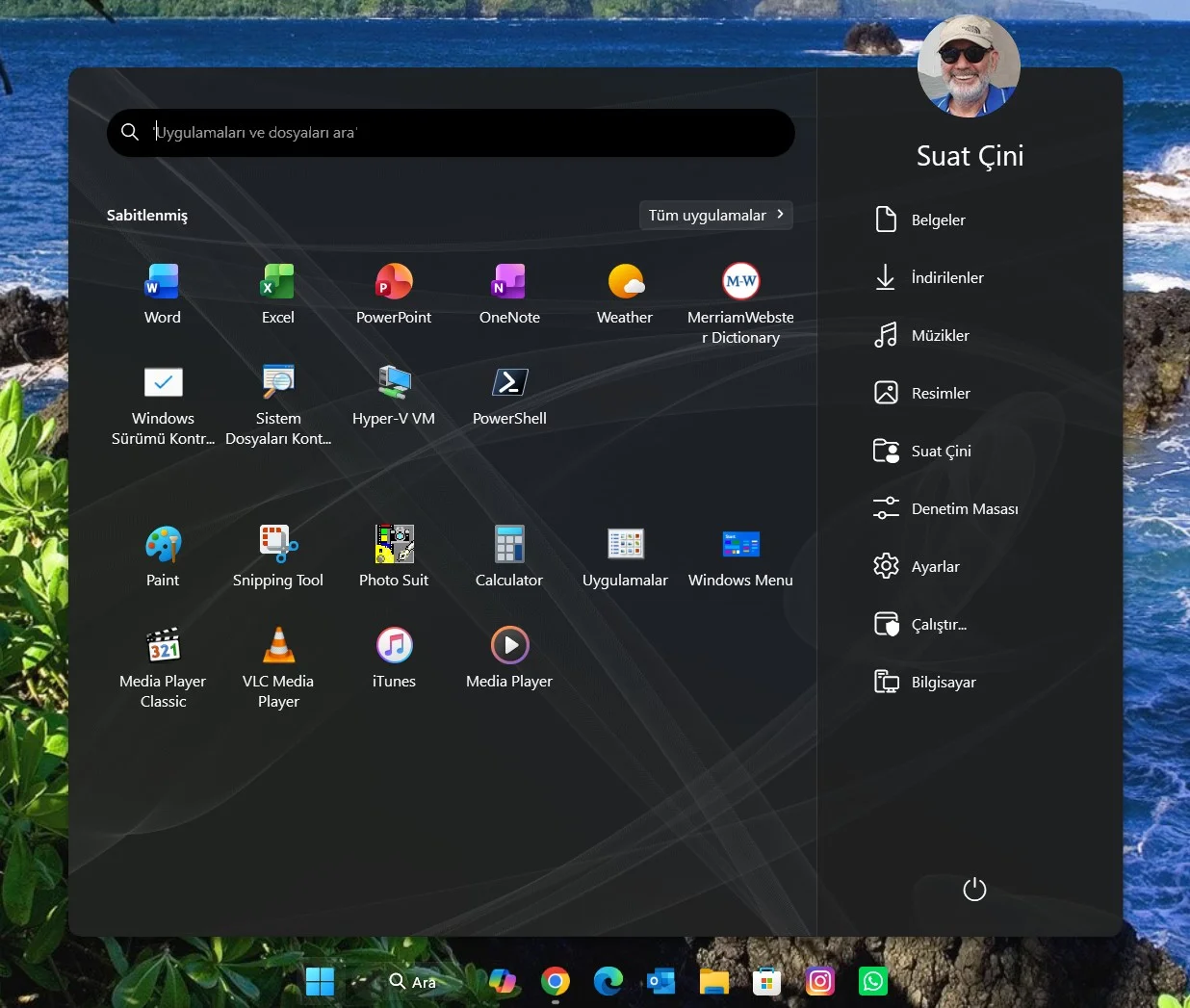Click the Suat Çini account name
This screenshot has height=1008, width=1190.
970,156
